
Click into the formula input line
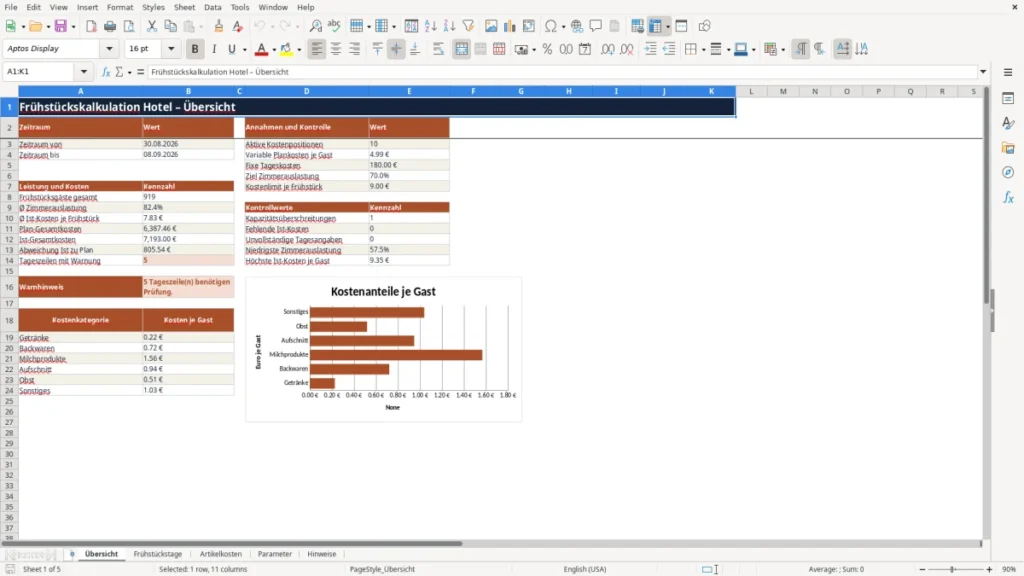coord(562,72)
